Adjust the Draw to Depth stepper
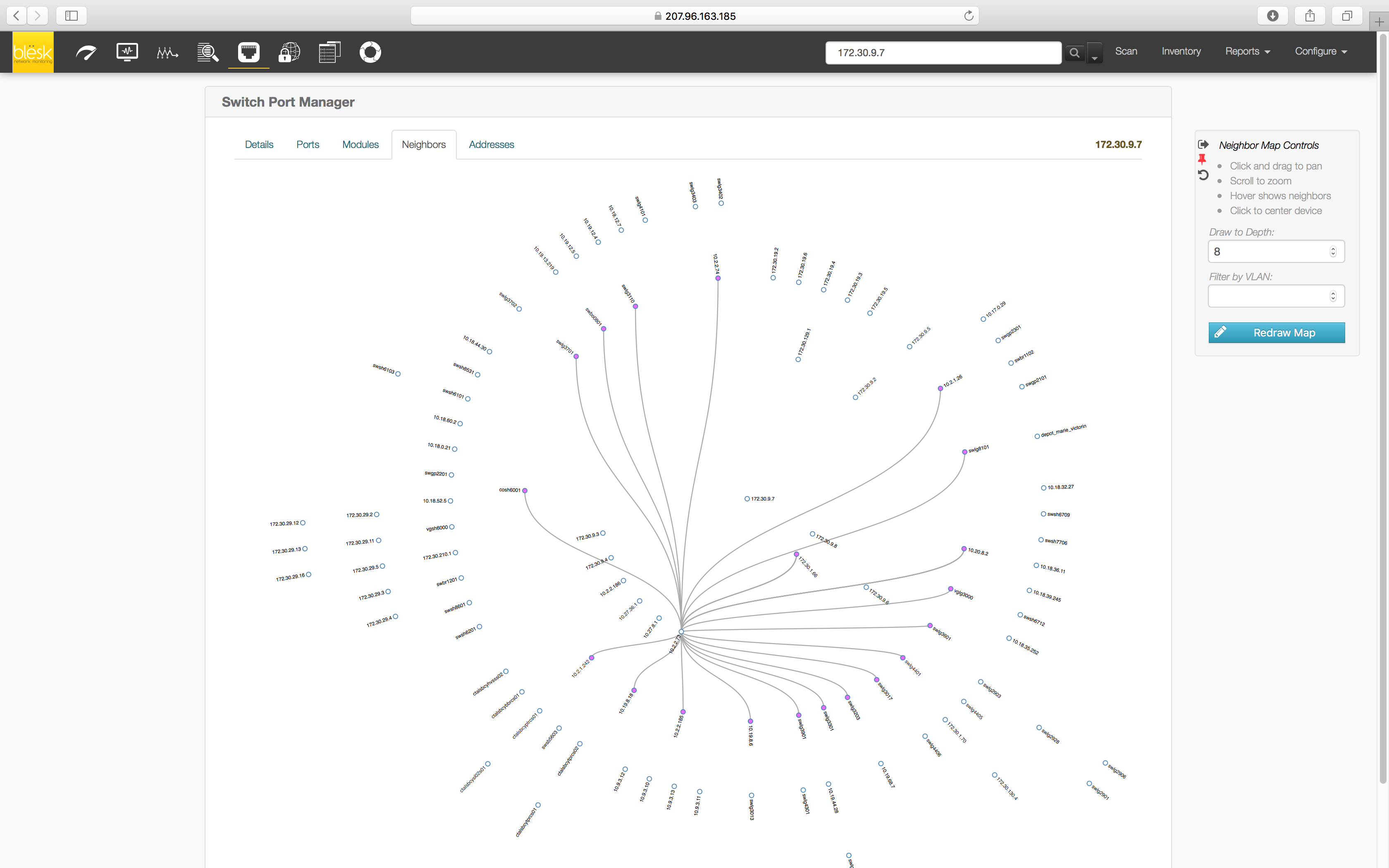Image resolution: width=1389 pixels, height=868 pixels. (1333, 251)
